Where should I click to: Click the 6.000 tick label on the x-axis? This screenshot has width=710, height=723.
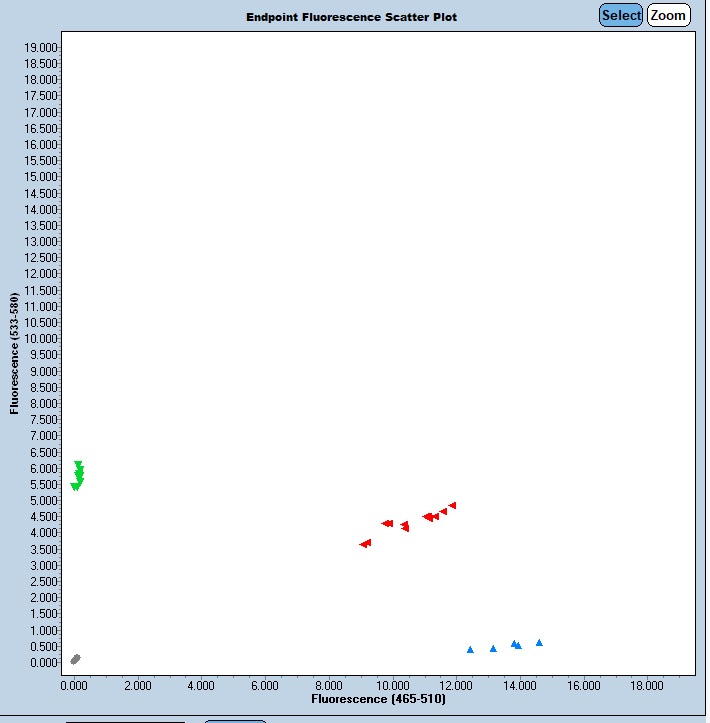(x=265, y=686)
